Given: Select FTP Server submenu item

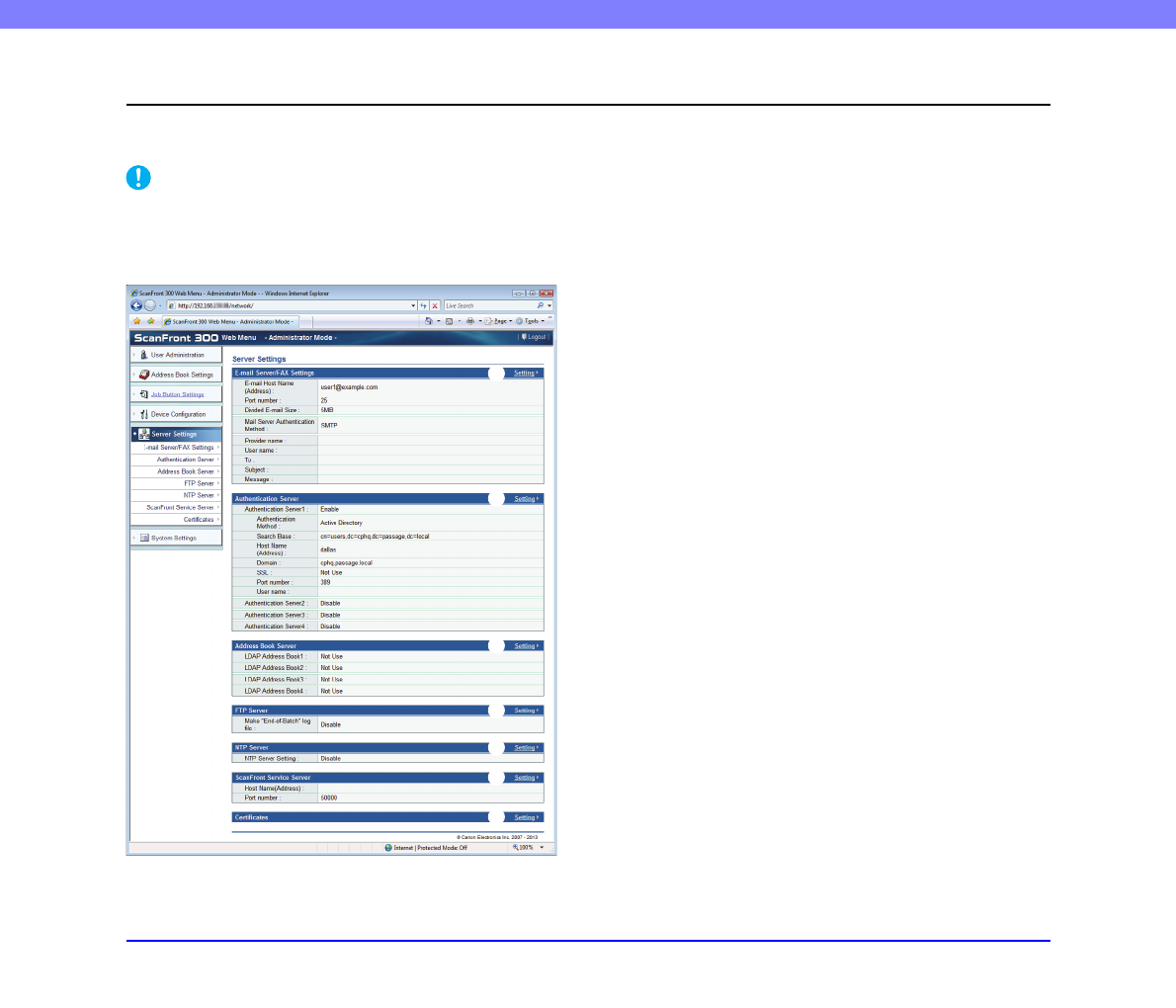Looking at the screenshot, I should click(199, 483).
